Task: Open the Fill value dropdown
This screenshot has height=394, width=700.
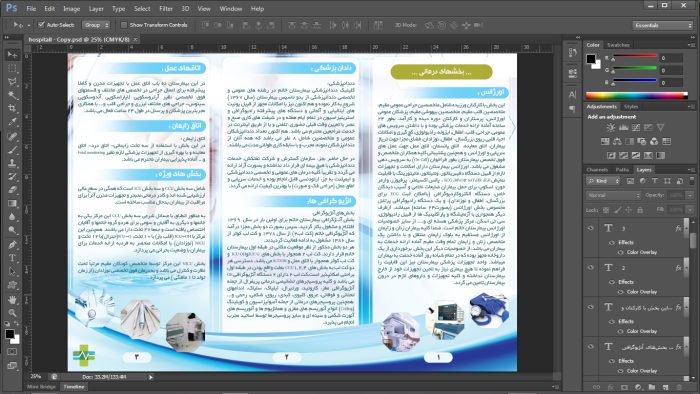Action: pyautogui.click(x=690, y=210)
